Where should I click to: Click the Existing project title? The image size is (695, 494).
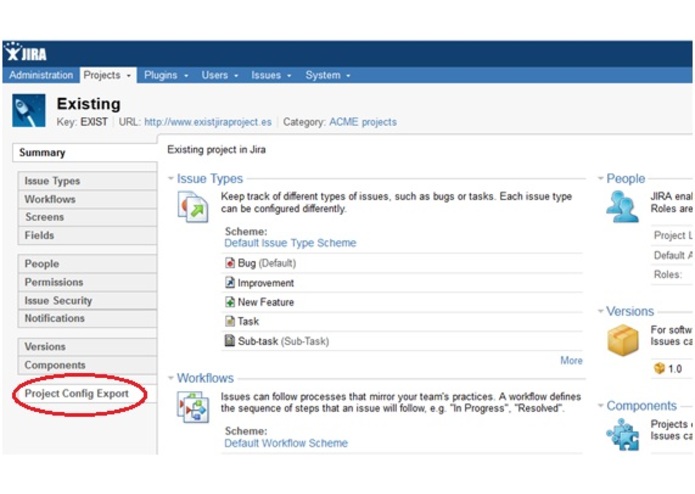(89, 104)
